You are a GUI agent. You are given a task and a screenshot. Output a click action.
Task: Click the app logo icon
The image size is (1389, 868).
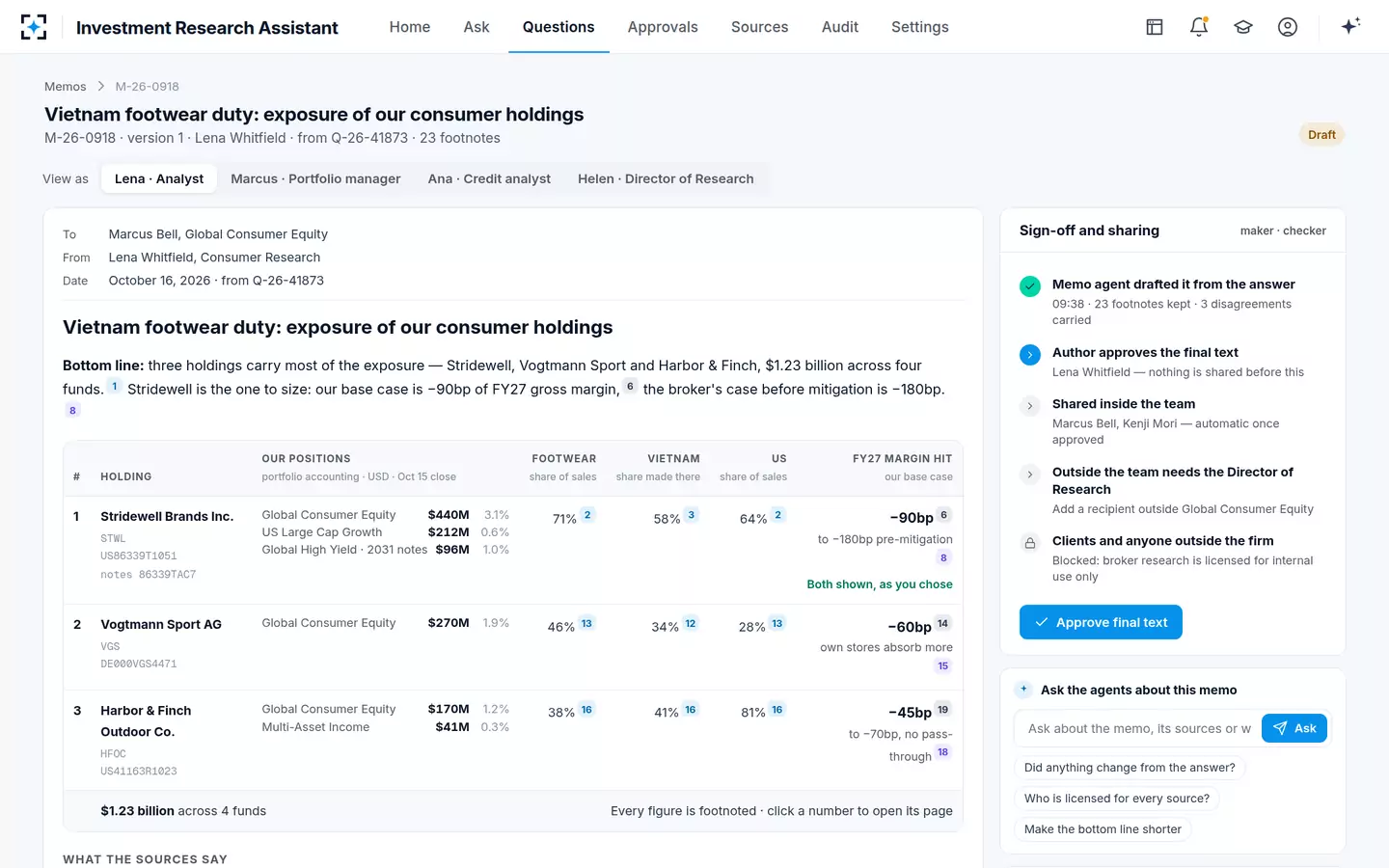point(34,27)
